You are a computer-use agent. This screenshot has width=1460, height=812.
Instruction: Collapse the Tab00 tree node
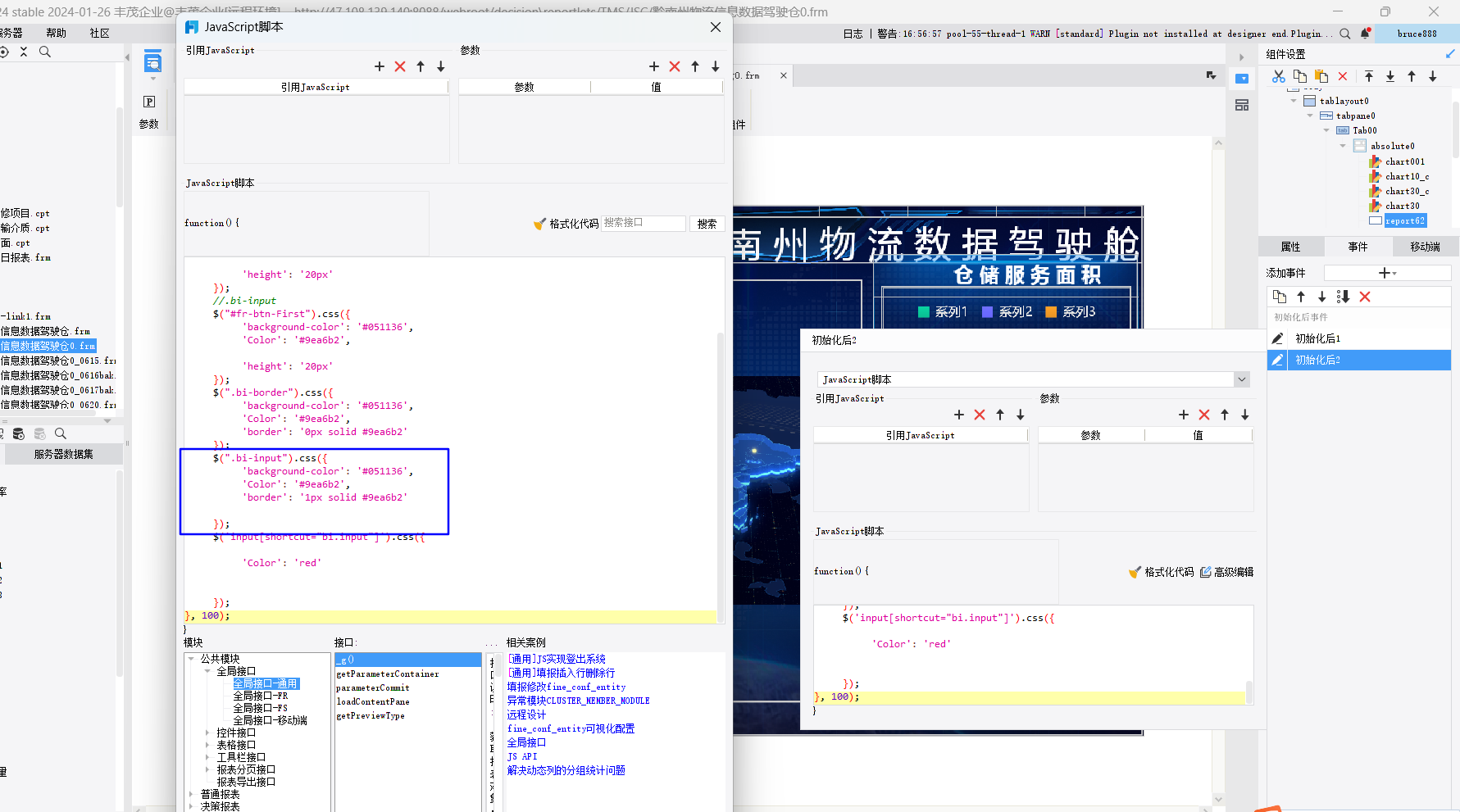pyautogui.click(x=1326, y=130)
